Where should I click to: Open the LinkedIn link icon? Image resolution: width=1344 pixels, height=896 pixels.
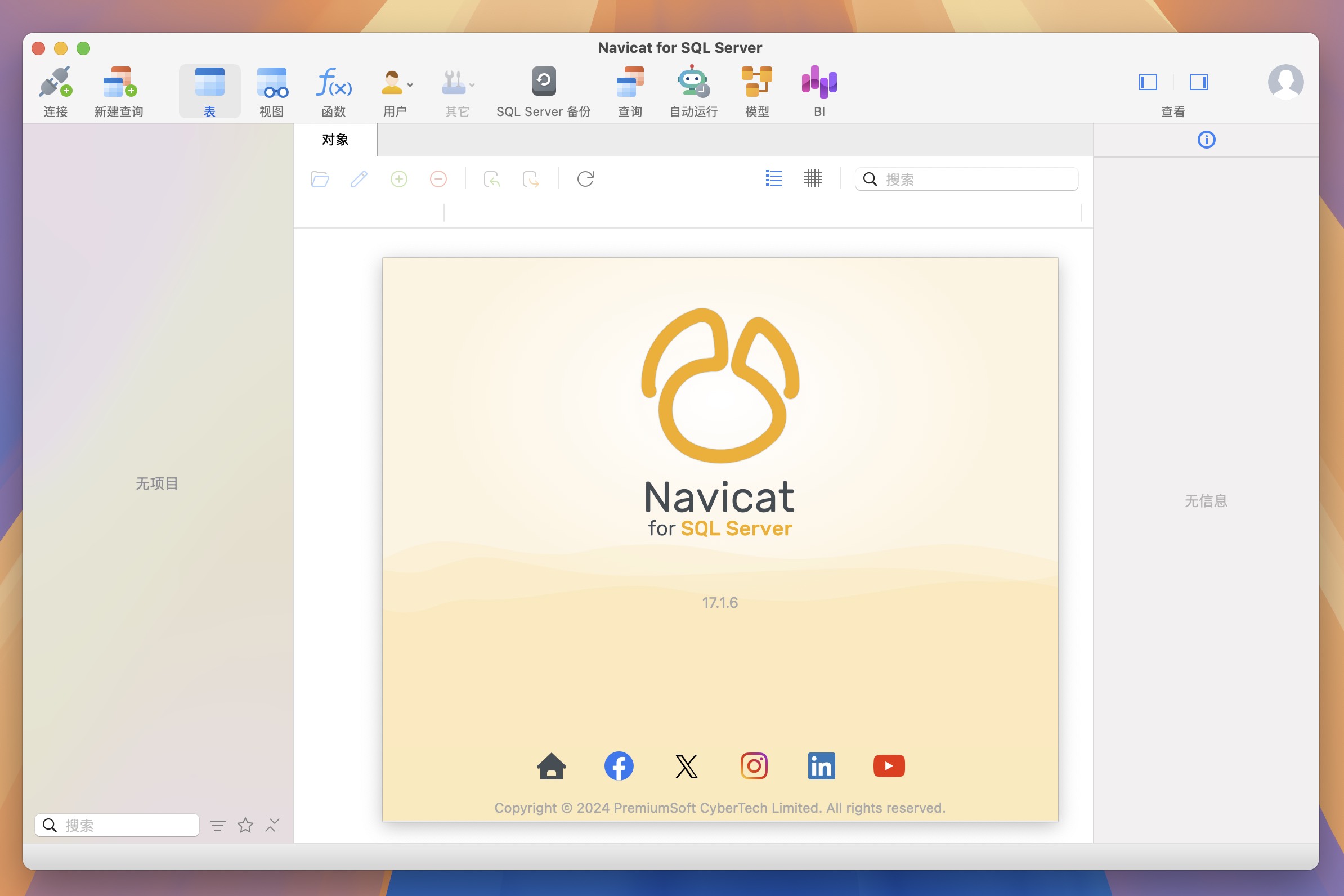coord(822,767)
